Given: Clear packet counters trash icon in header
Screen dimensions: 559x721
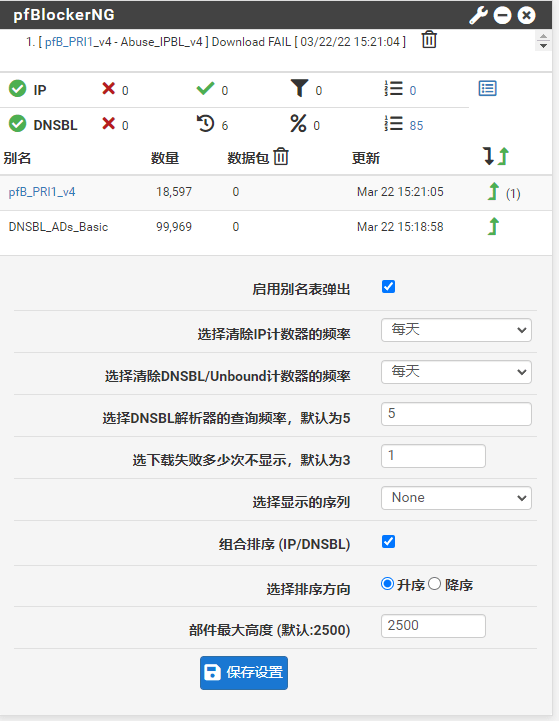Looking at the screenshot, I should pos(281,157).
